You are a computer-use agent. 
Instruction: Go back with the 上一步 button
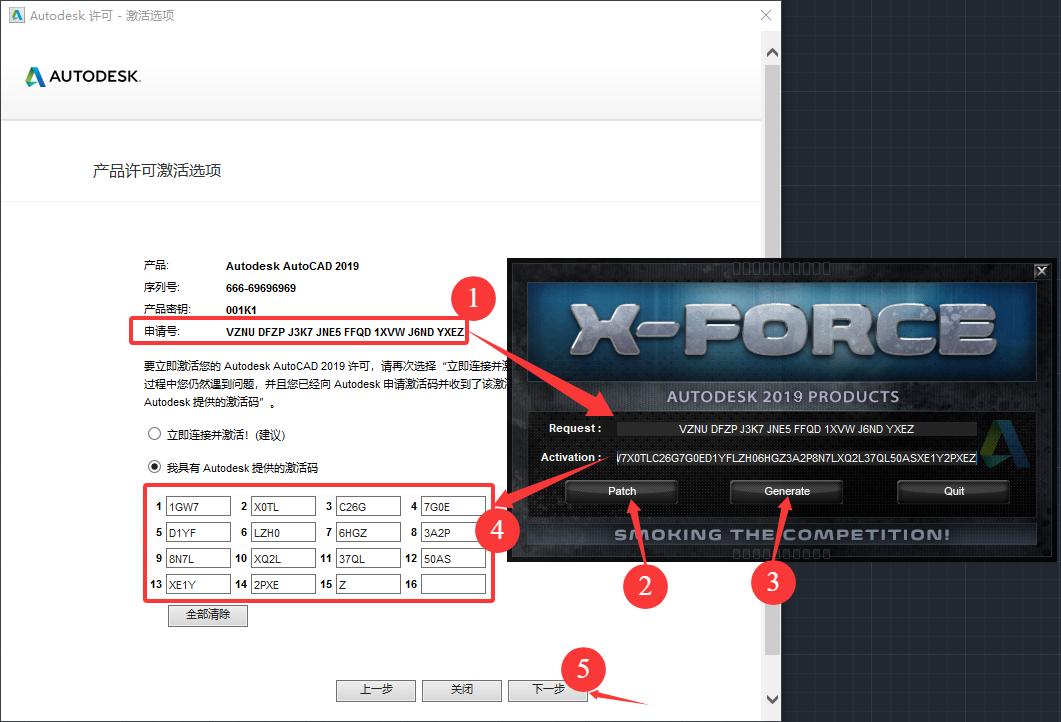[x=375, y=690]
